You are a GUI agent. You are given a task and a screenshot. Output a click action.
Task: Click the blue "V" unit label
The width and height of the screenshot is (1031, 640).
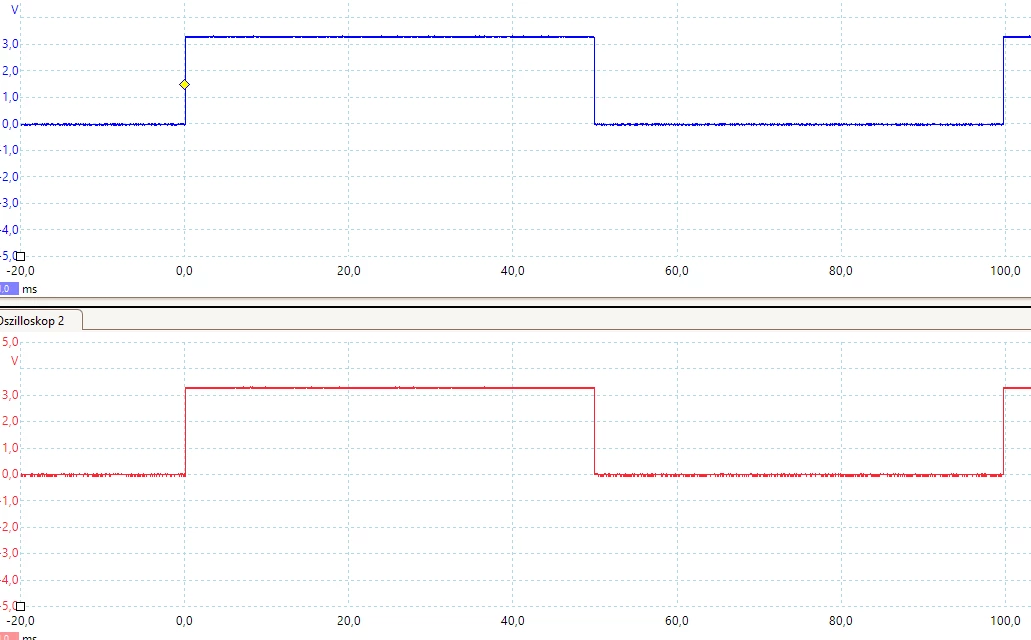point(14,11)
